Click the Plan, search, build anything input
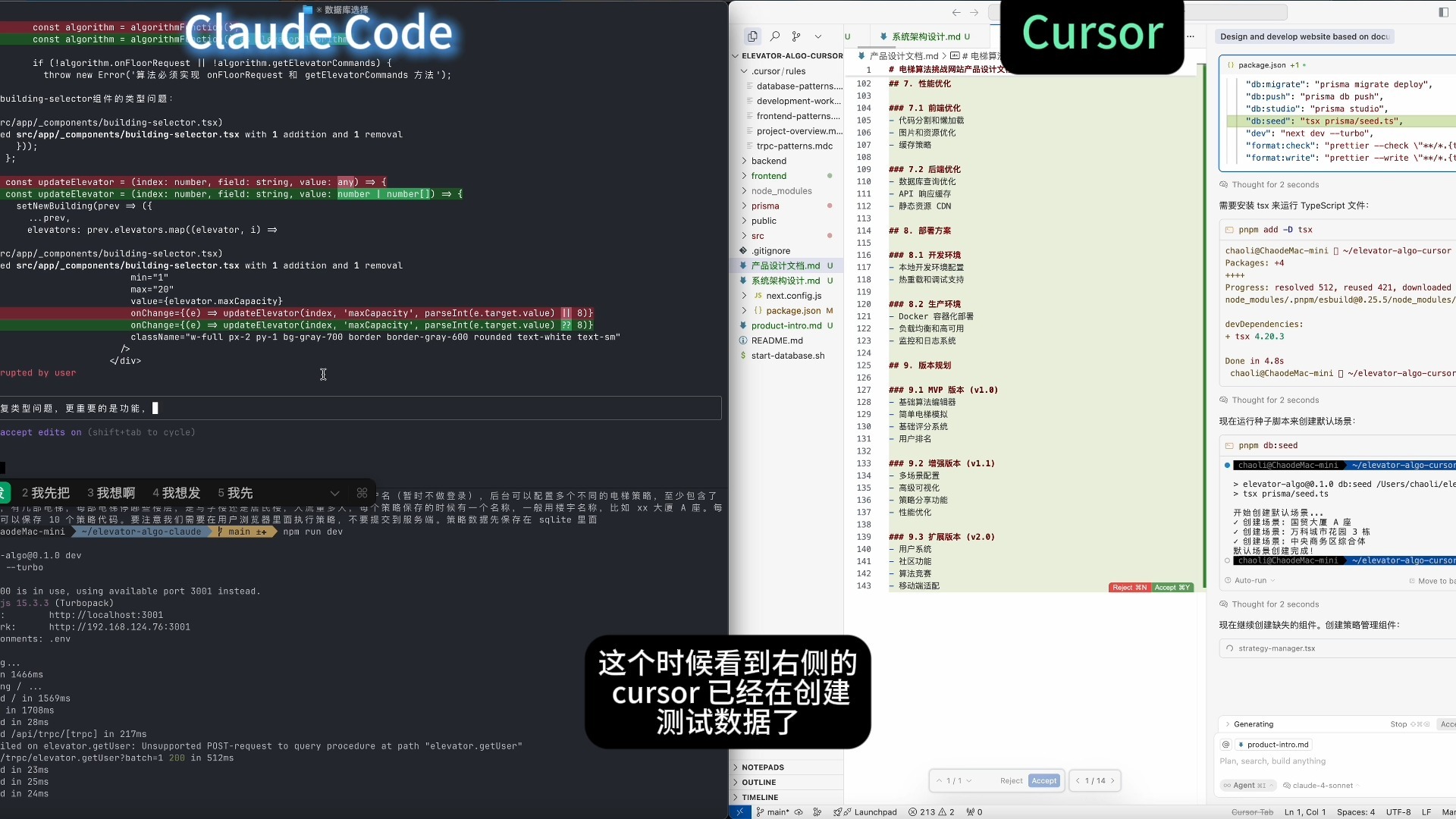The image size is (1456, 819). (1272, 761)
